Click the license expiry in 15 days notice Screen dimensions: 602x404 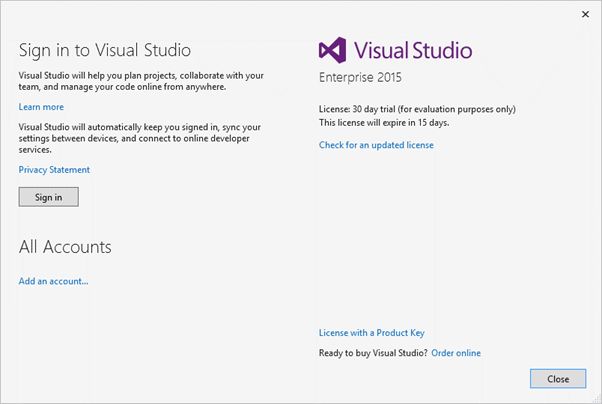384,122
